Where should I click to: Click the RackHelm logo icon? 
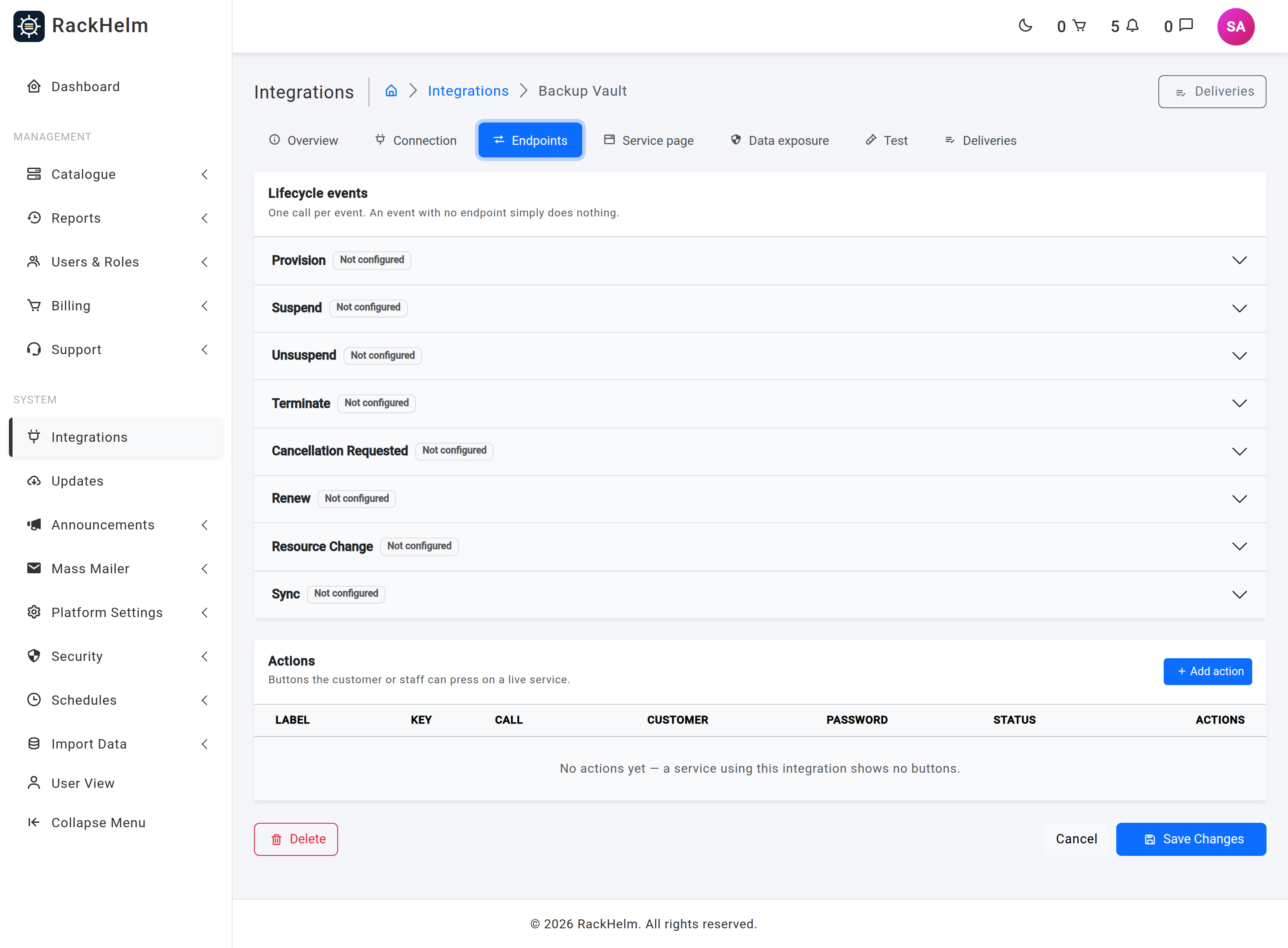[29, 26]
